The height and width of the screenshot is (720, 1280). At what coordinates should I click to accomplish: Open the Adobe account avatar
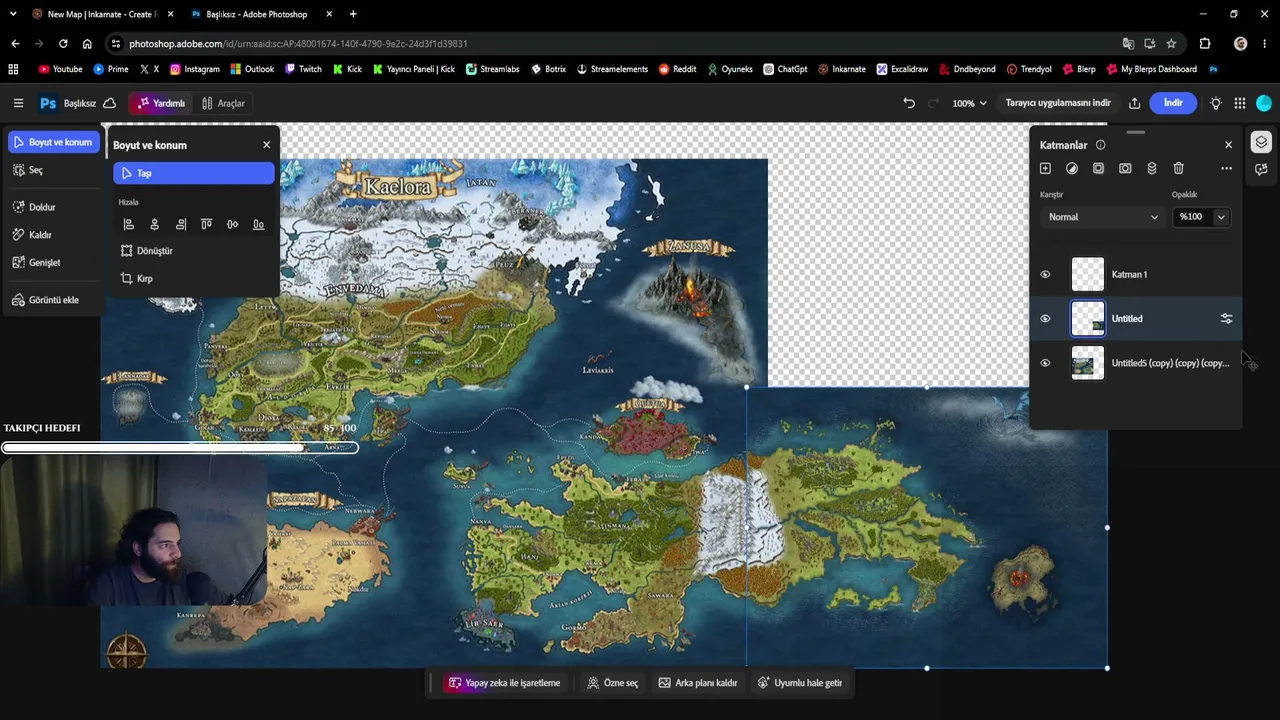[x=1263, y=103]
